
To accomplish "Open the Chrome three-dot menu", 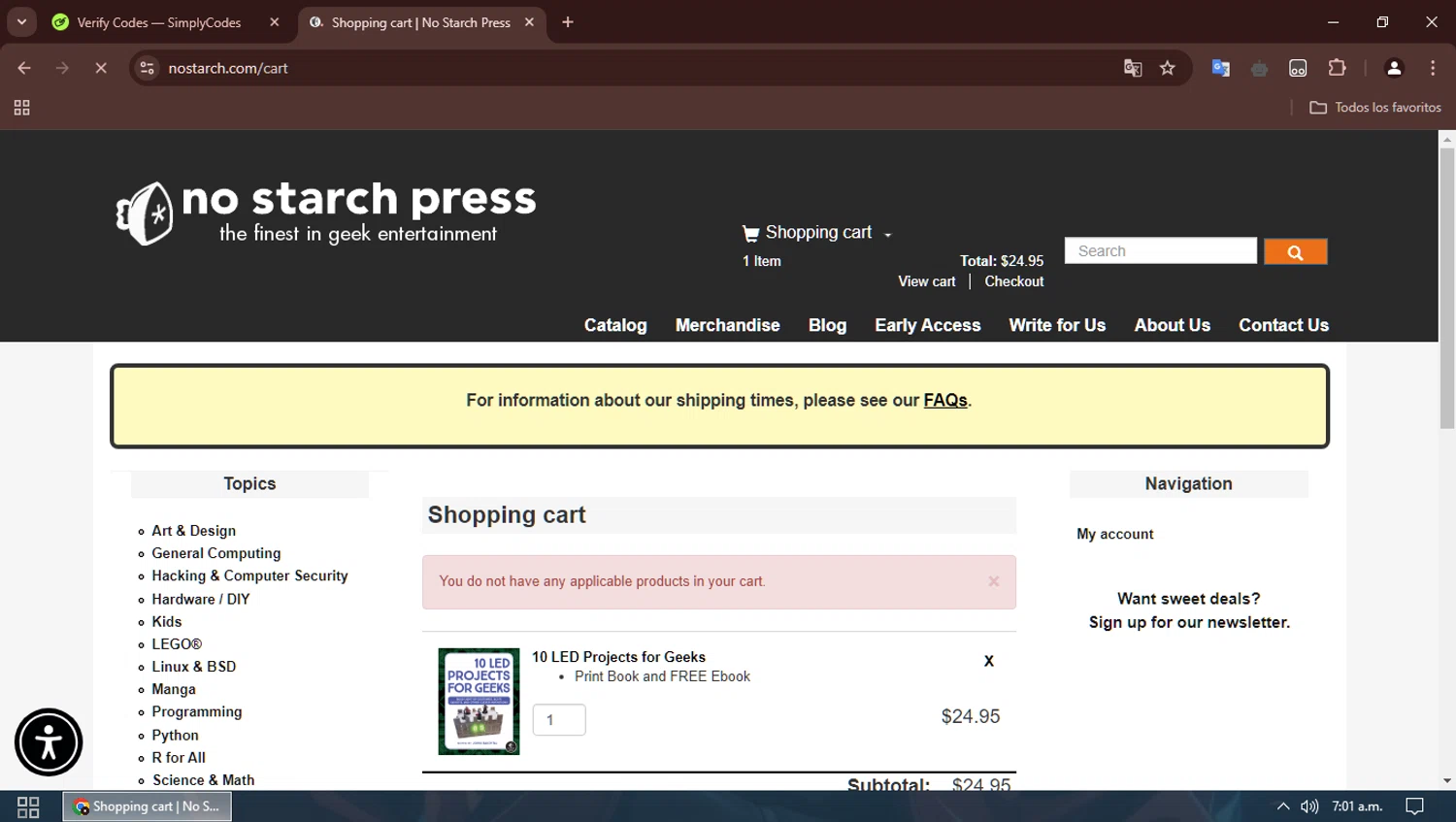I will click(1433, 68).
